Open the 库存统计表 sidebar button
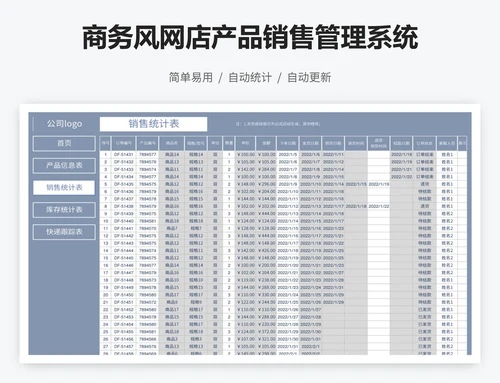500x383 pixels. click(64, 210)
